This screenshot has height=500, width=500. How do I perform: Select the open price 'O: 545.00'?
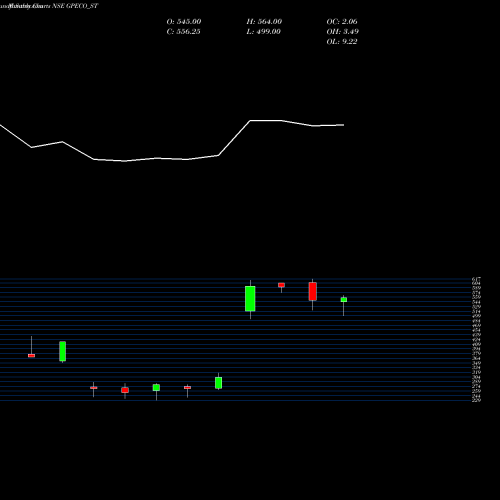pyautogui.click(x=184, y=21)
